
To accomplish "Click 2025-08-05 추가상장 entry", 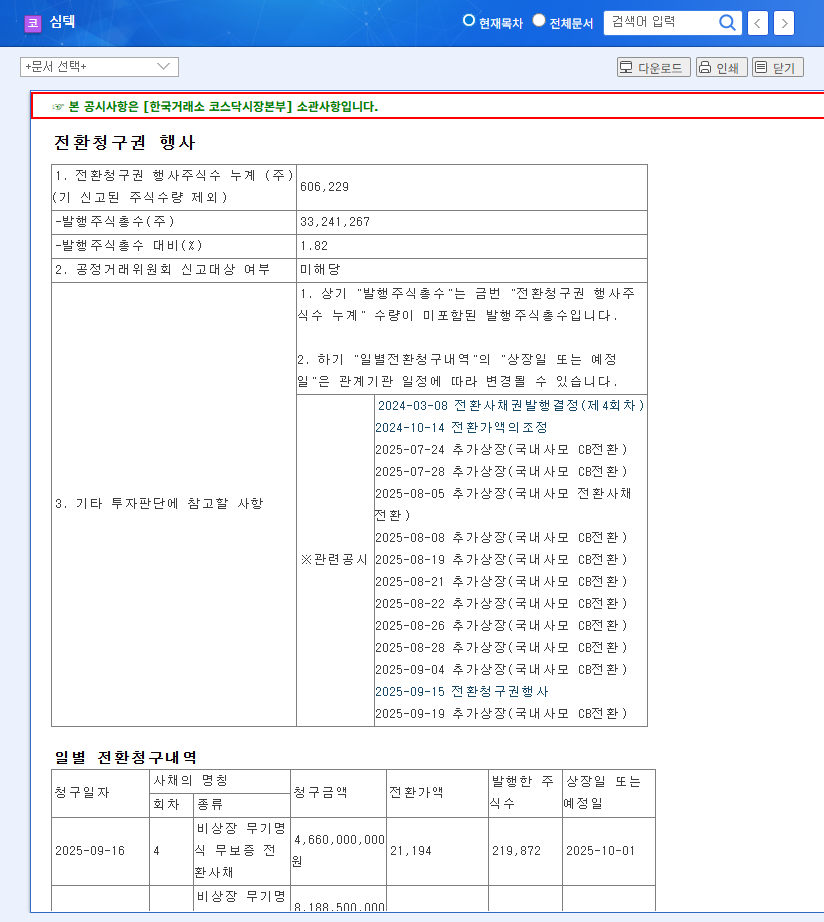I will pyautogui.click(x=503, y=505).
